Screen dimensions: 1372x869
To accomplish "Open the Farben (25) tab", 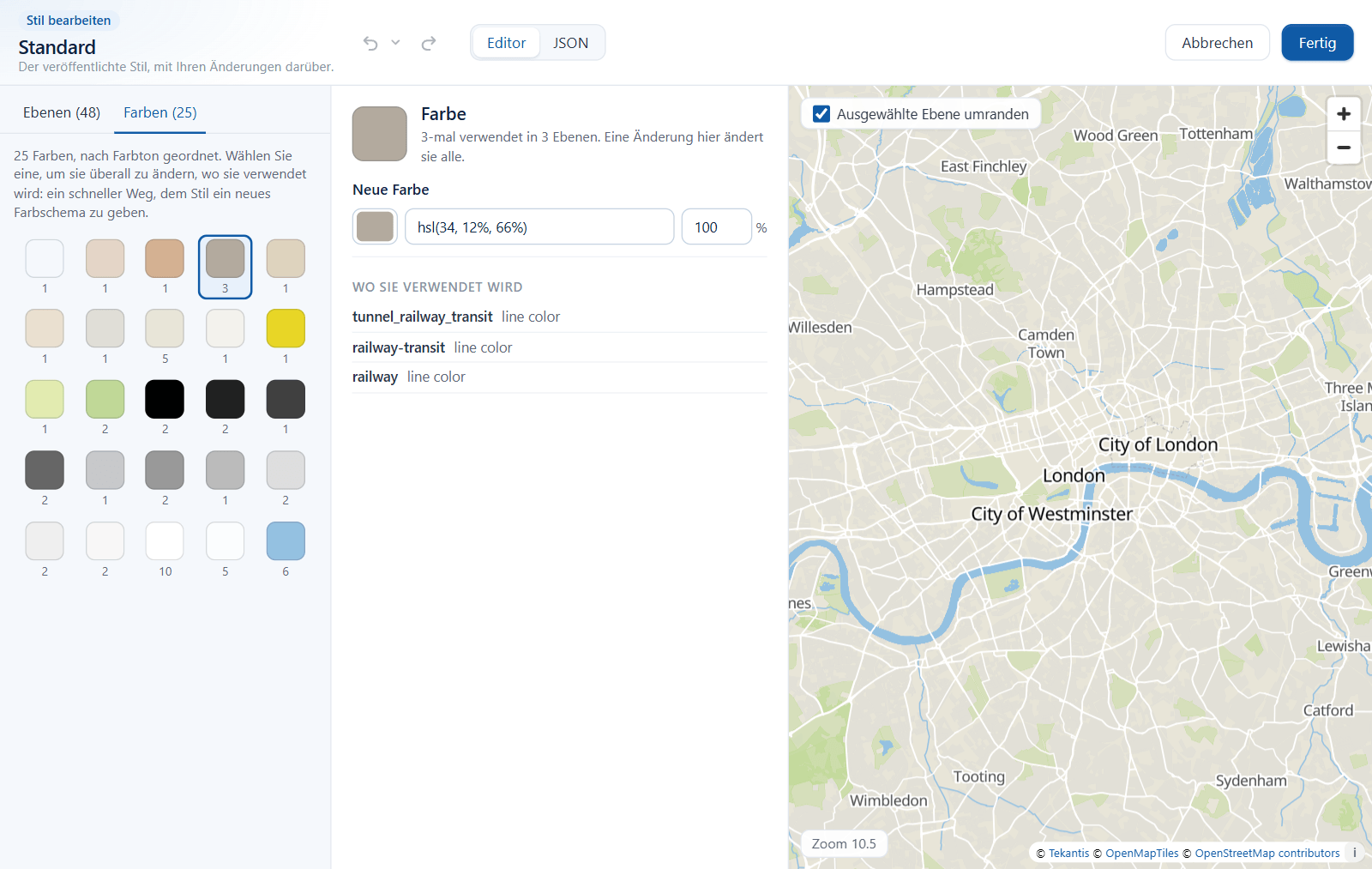I will point(160,112).
